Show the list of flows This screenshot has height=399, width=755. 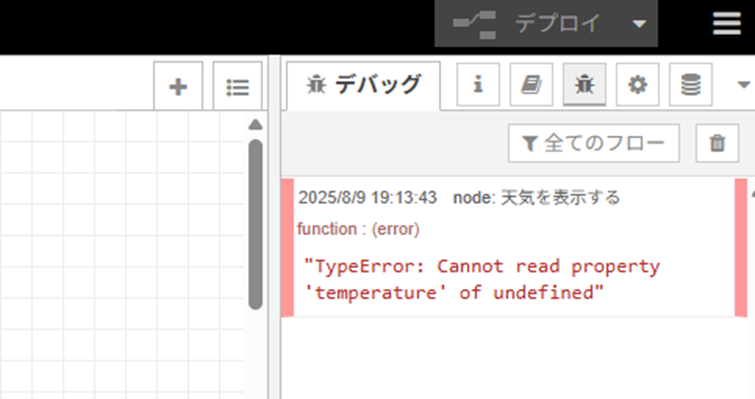pyautogui.click(x=237, y=87)
